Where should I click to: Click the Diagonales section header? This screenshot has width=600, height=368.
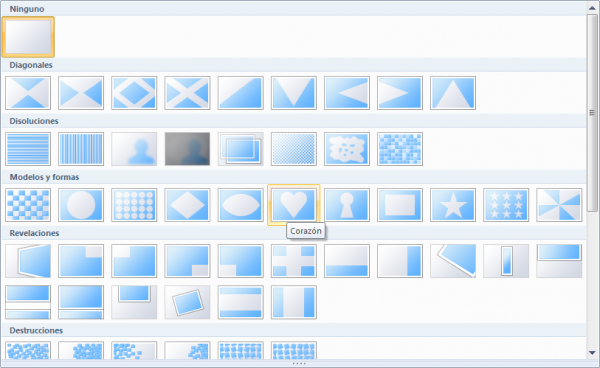(294, 65)
